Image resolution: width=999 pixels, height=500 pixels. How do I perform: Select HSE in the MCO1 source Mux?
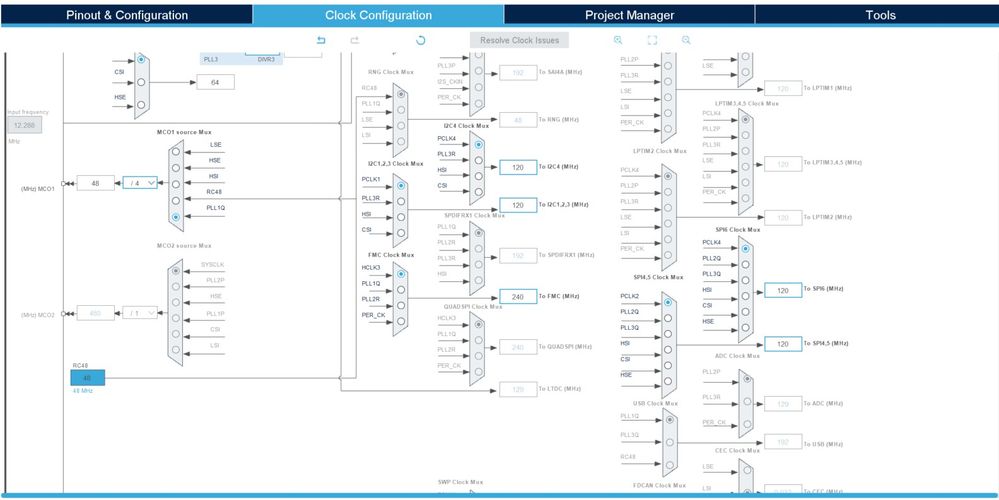click(x=176, y=168)
